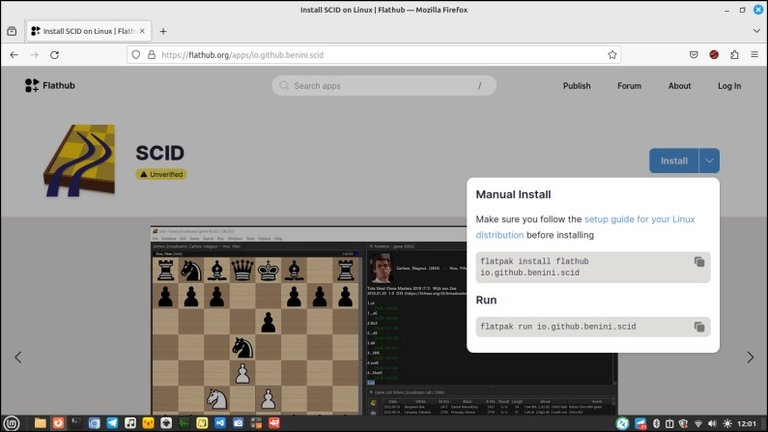Click the red extension icon in toolbar
Viewport: 768px width, 432px height.
point(714,55)
